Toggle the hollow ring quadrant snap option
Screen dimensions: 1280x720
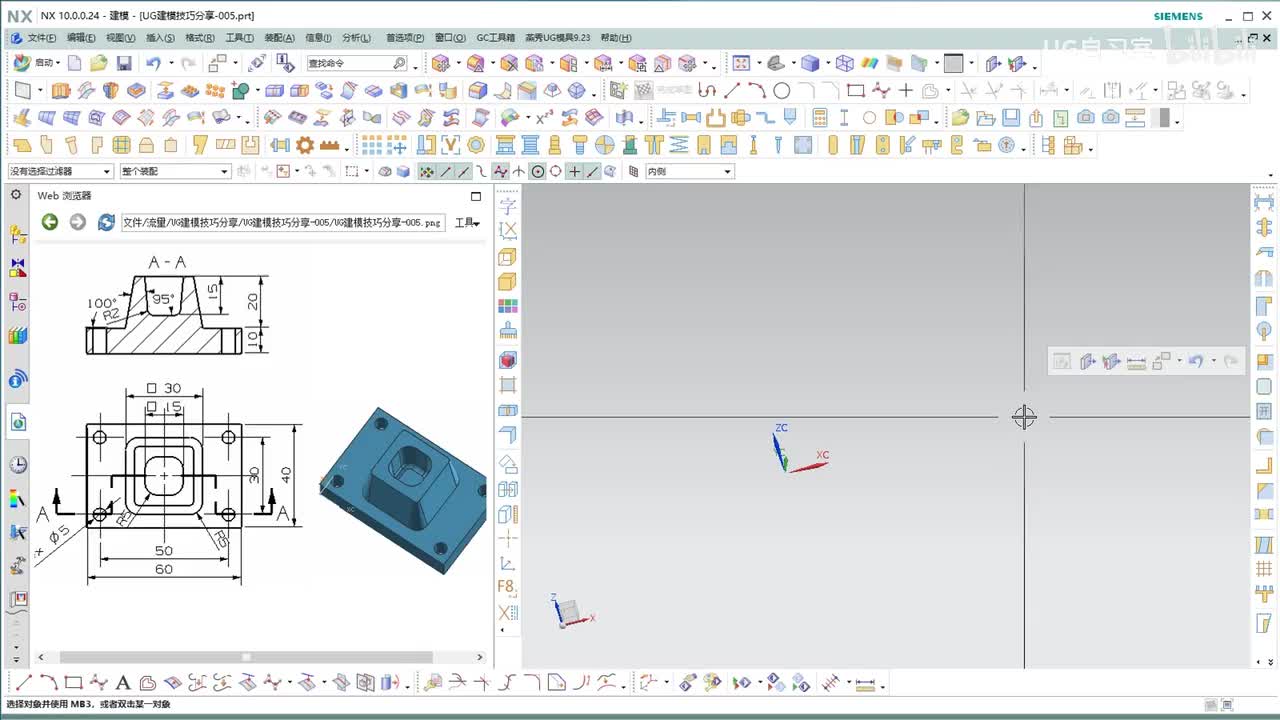[x=556, y=172]
